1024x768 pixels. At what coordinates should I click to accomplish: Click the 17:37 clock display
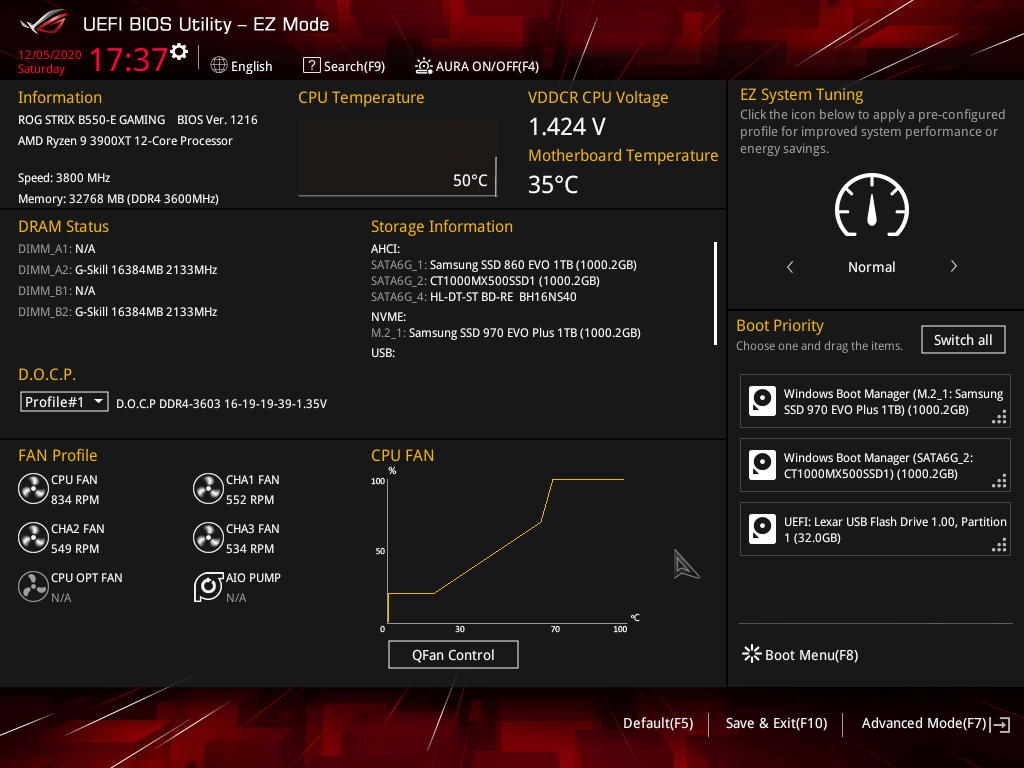(x=129, y=59)
